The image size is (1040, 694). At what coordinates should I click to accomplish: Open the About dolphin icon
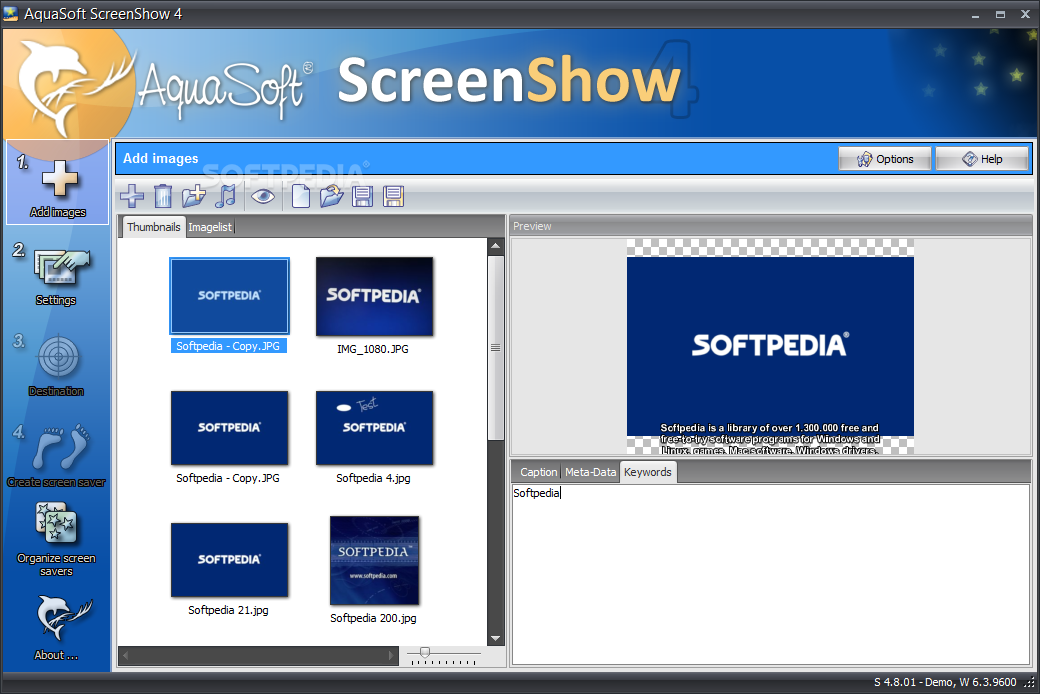coord(56,628)
